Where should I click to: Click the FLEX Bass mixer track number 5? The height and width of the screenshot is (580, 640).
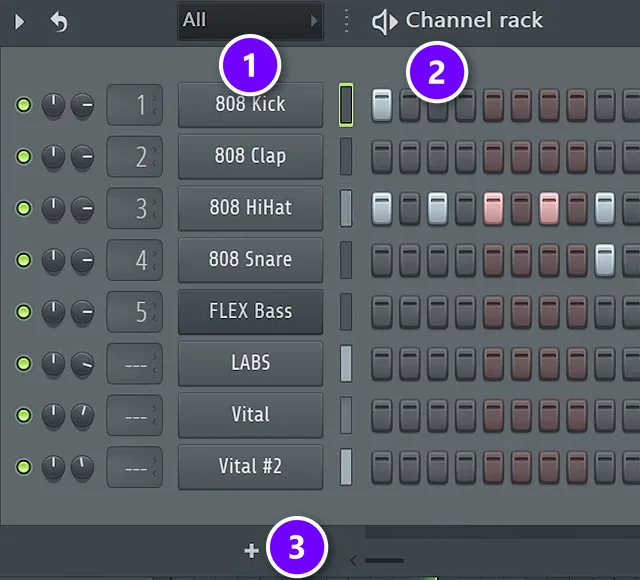135,312
